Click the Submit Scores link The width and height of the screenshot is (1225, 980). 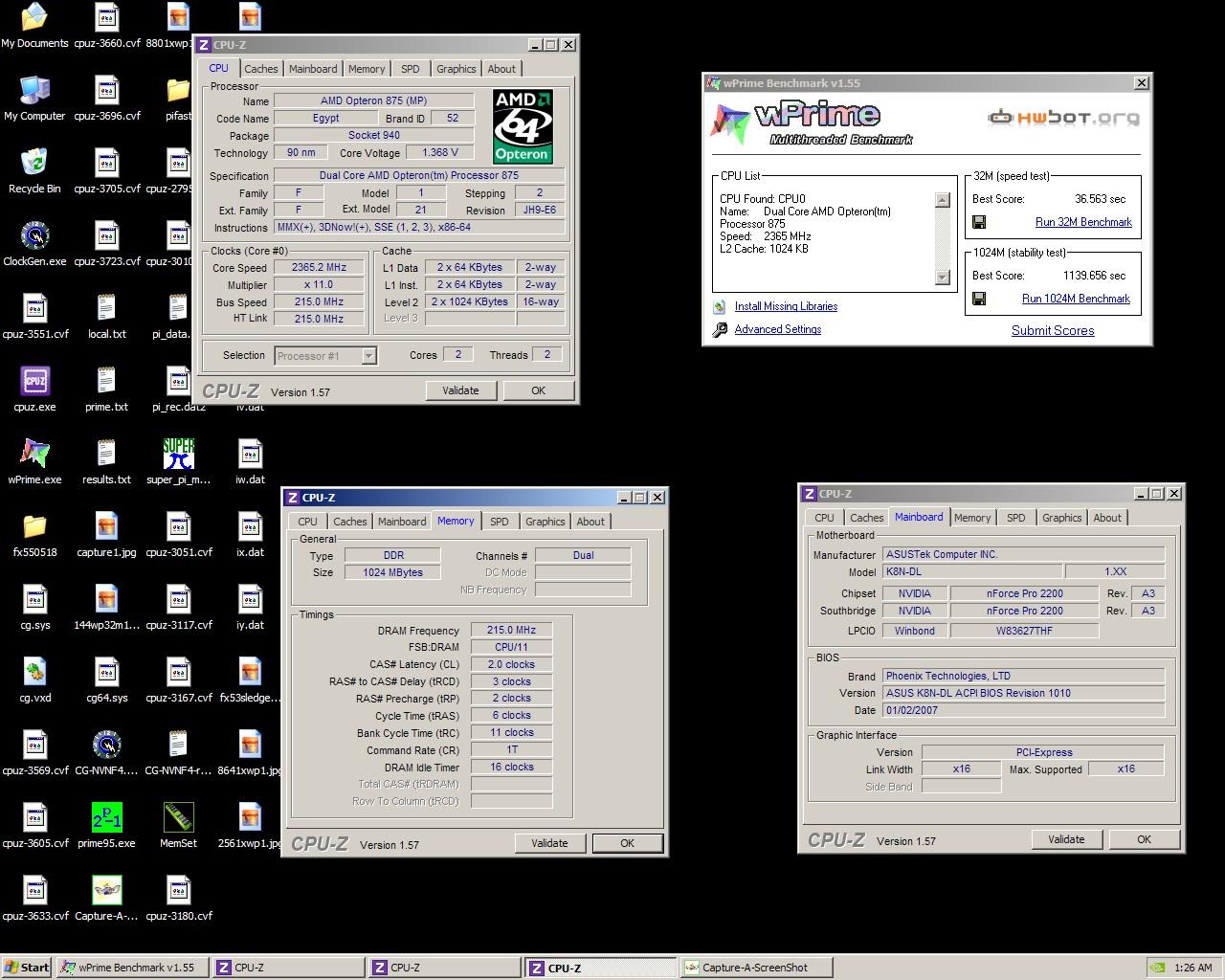click(1053, 330)
